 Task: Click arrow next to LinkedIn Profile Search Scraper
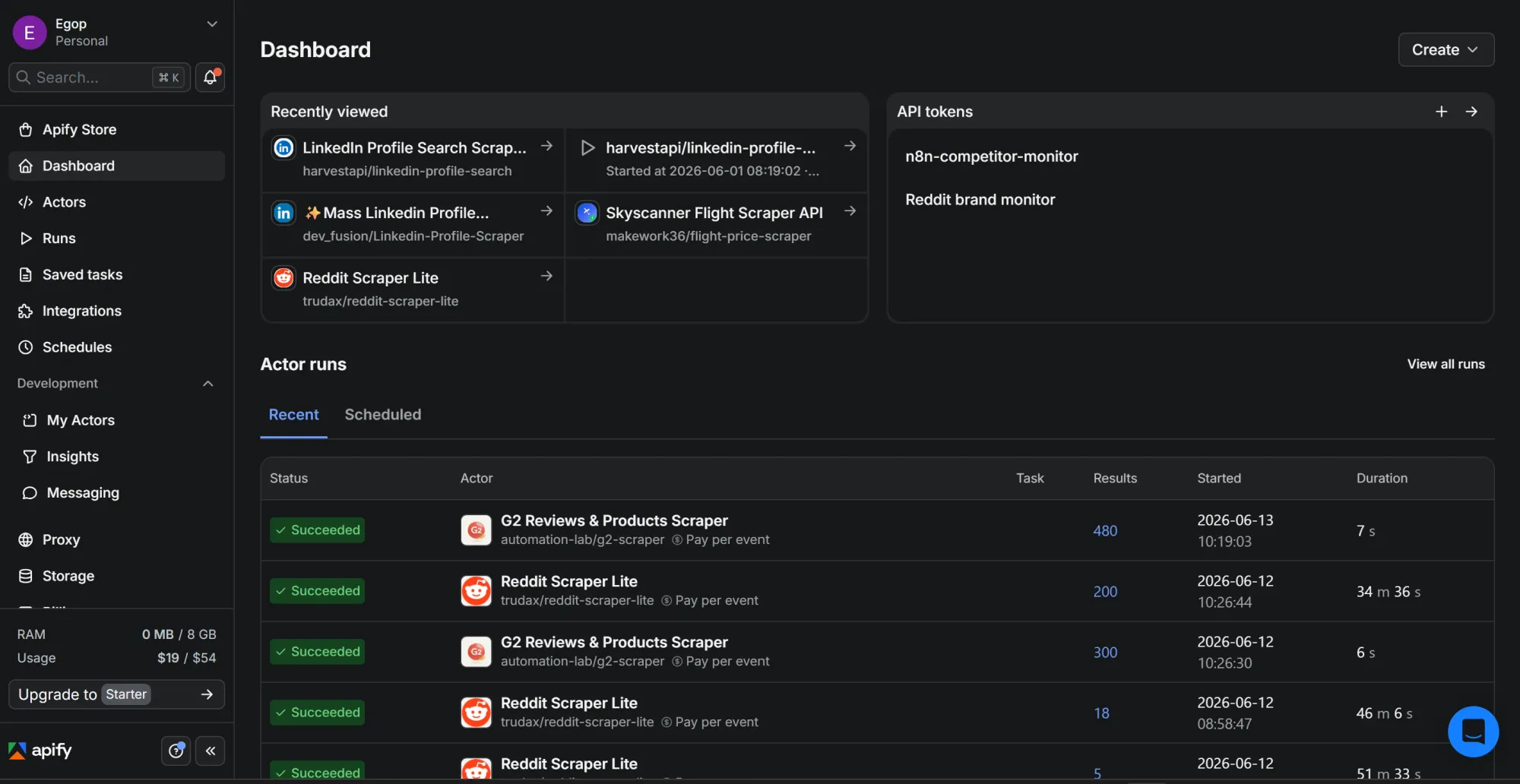point(546,146)
